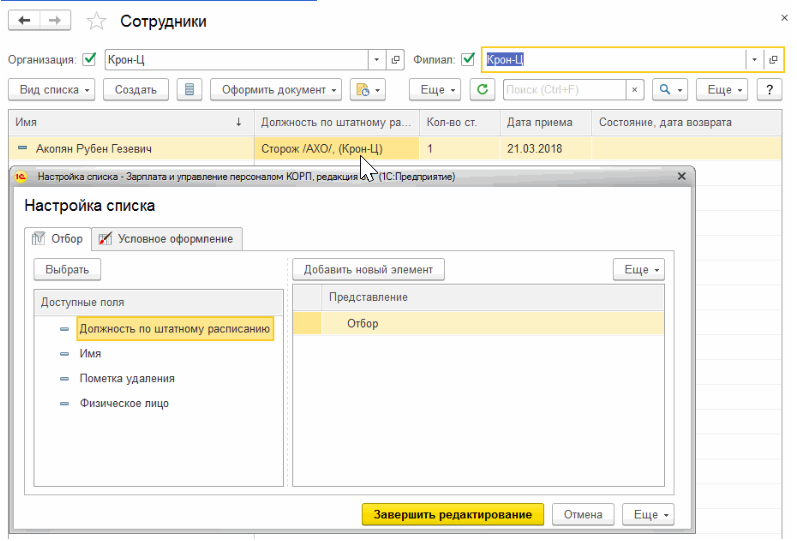Open the document-with-clock icon dropdown

[368, 90]
